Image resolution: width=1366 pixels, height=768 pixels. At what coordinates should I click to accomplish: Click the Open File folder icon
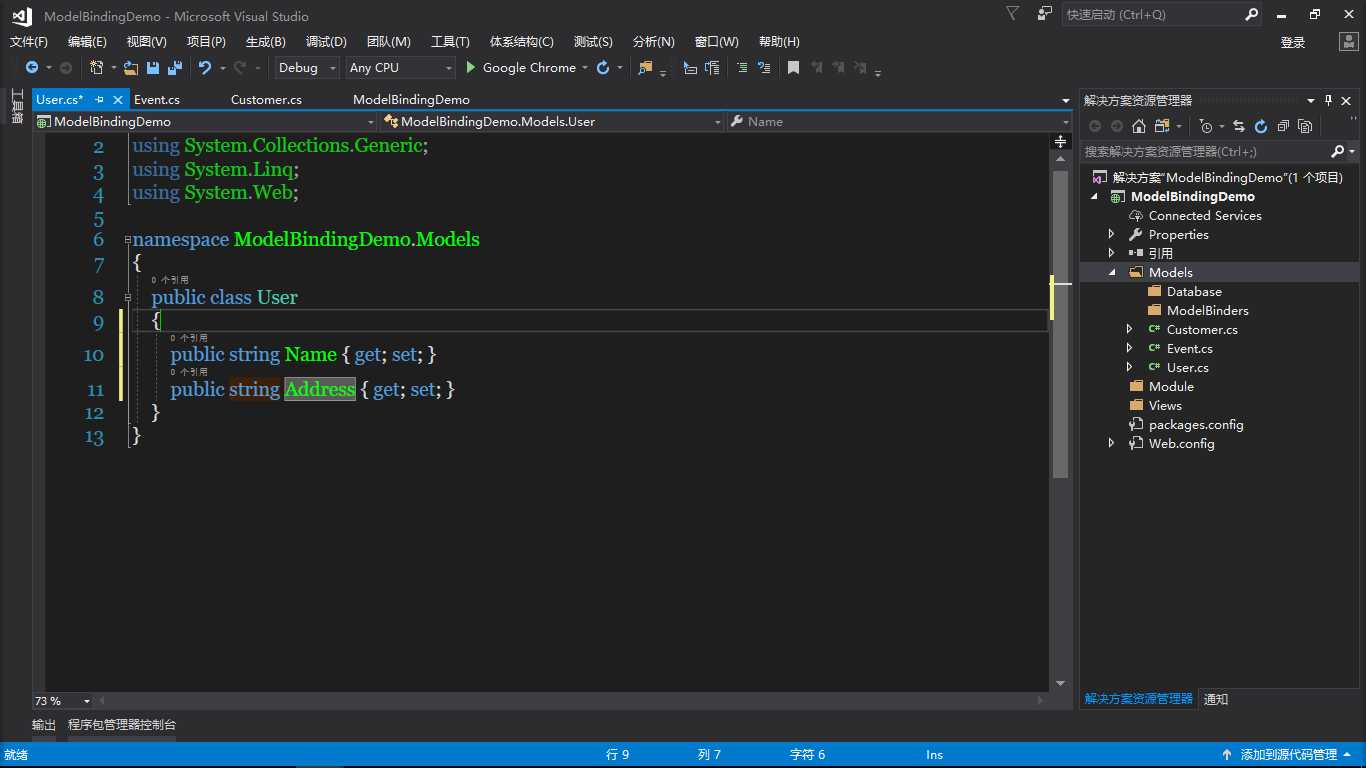131,68
